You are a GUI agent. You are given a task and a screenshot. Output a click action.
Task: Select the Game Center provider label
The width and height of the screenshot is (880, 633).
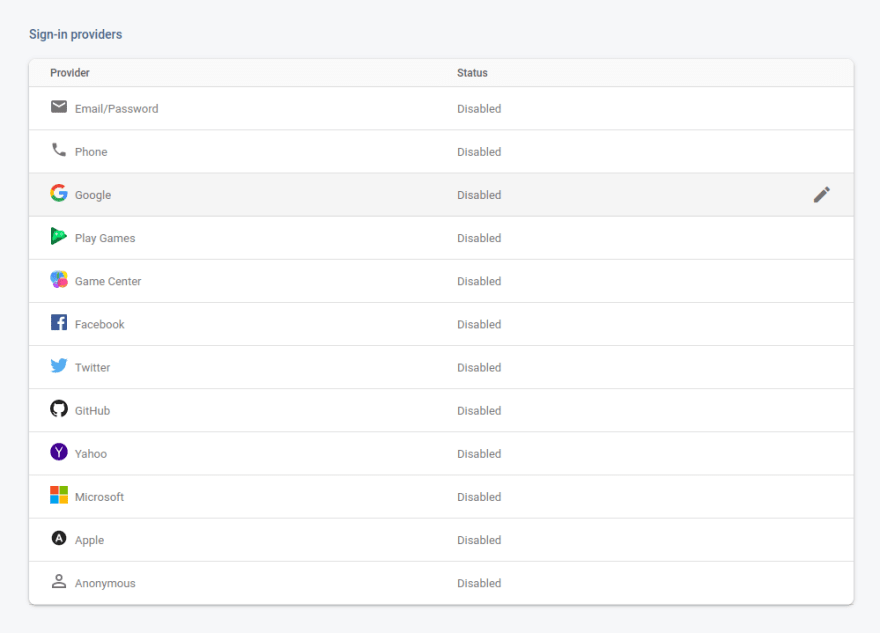click(108, 281)
